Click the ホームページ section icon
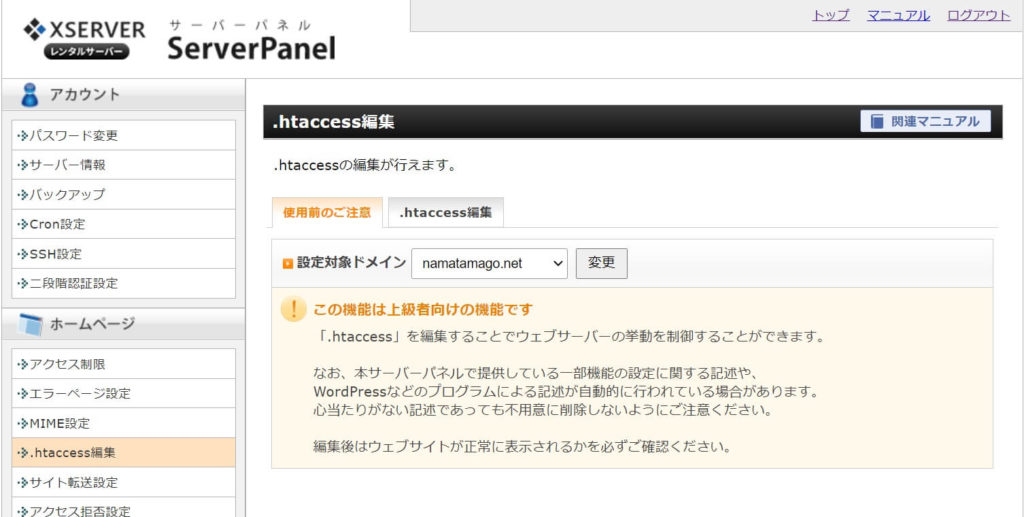 (x=30, y=324)
